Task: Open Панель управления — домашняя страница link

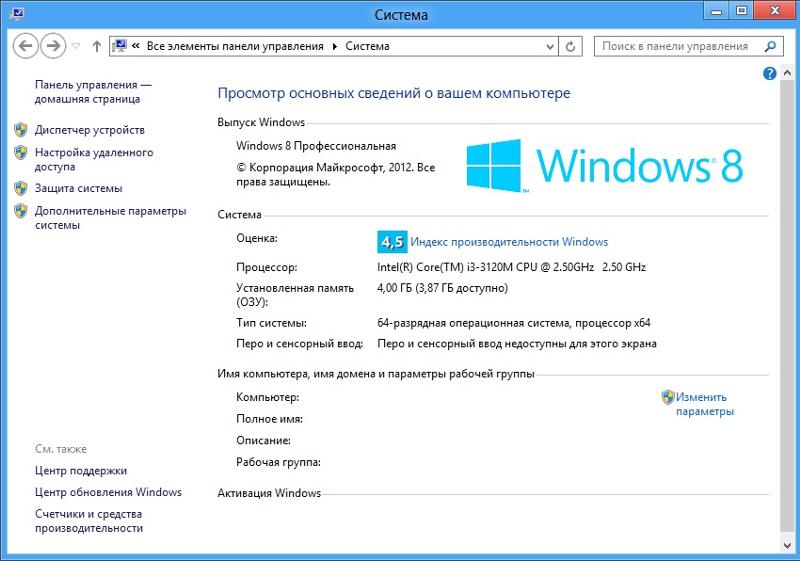Action: point(93,92)
